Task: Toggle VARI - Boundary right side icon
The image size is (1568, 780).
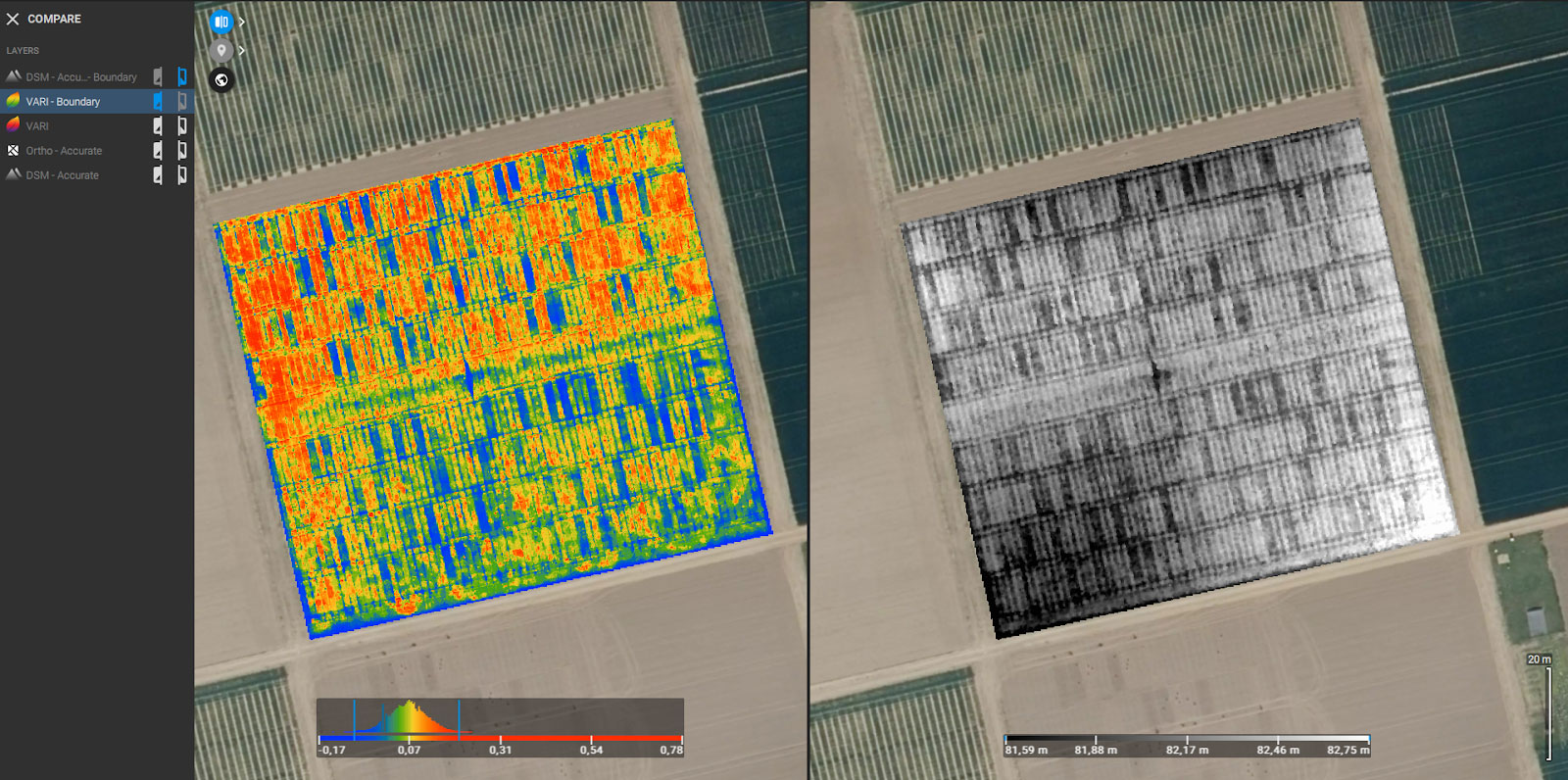Action: (182, 102)
